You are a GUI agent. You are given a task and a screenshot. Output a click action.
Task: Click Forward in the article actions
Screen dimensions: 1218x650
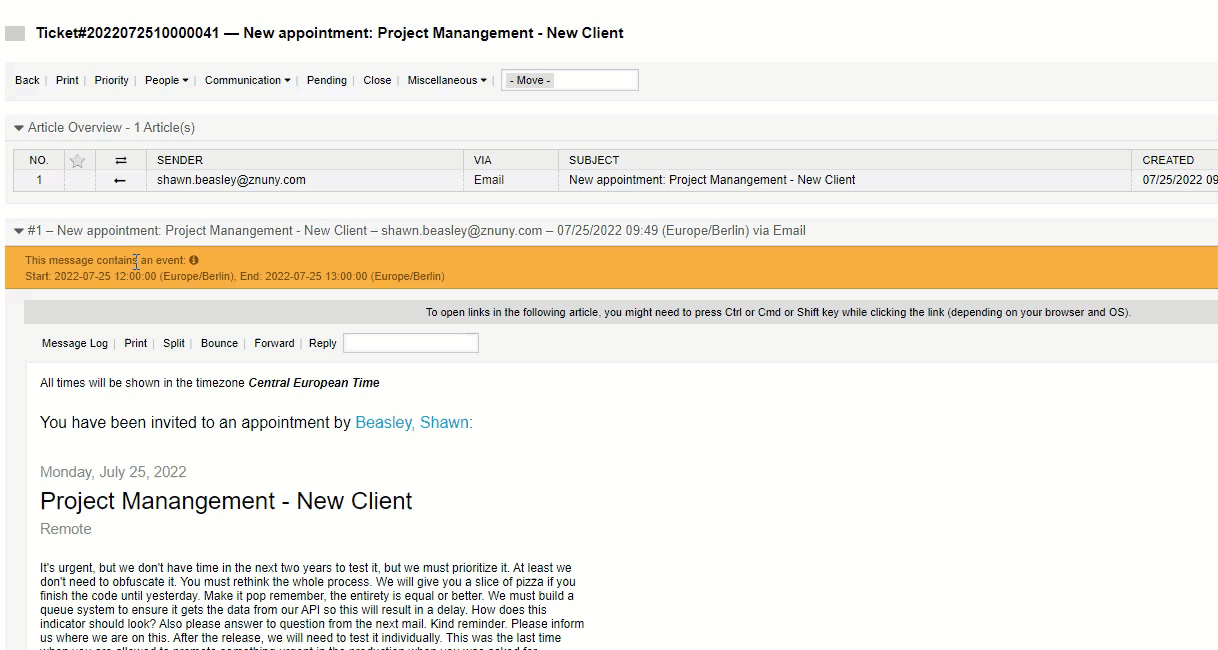pyautogui.click(x=274, y=343)
